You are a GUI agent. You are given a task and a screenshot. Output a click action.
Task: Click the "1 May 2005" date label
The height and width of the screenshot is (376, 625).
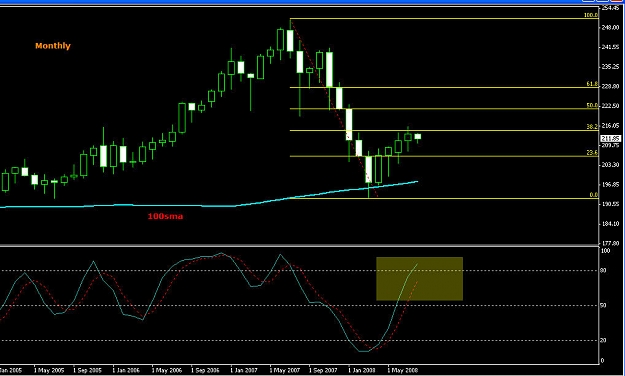[49, 370]
